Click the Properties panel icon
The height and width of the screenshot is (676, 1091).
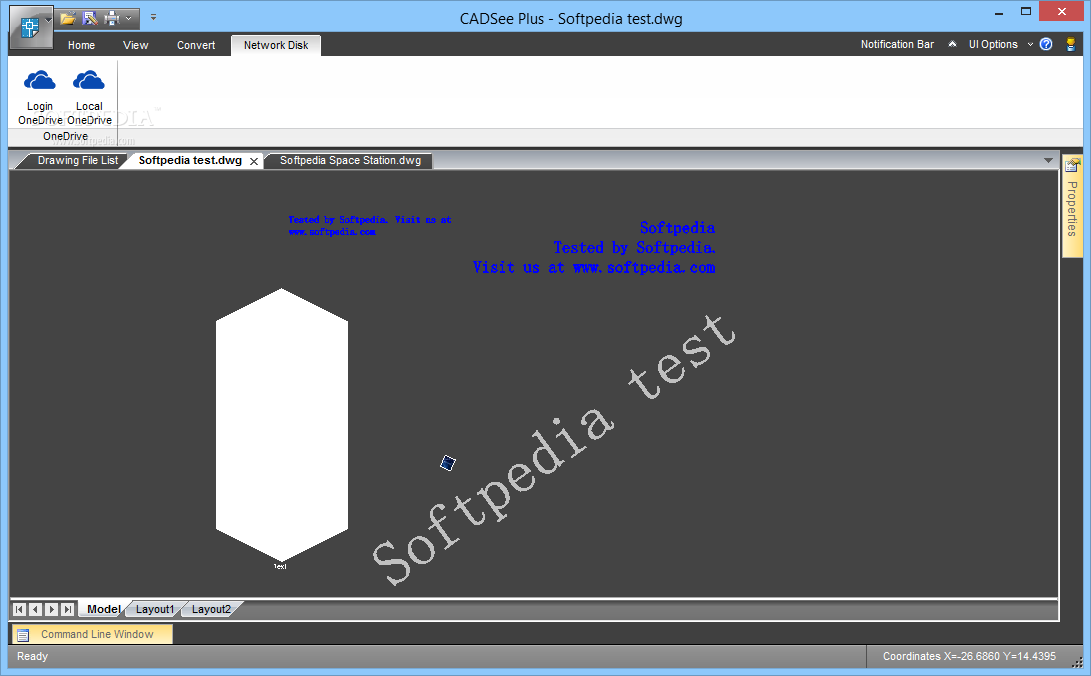1072,166
